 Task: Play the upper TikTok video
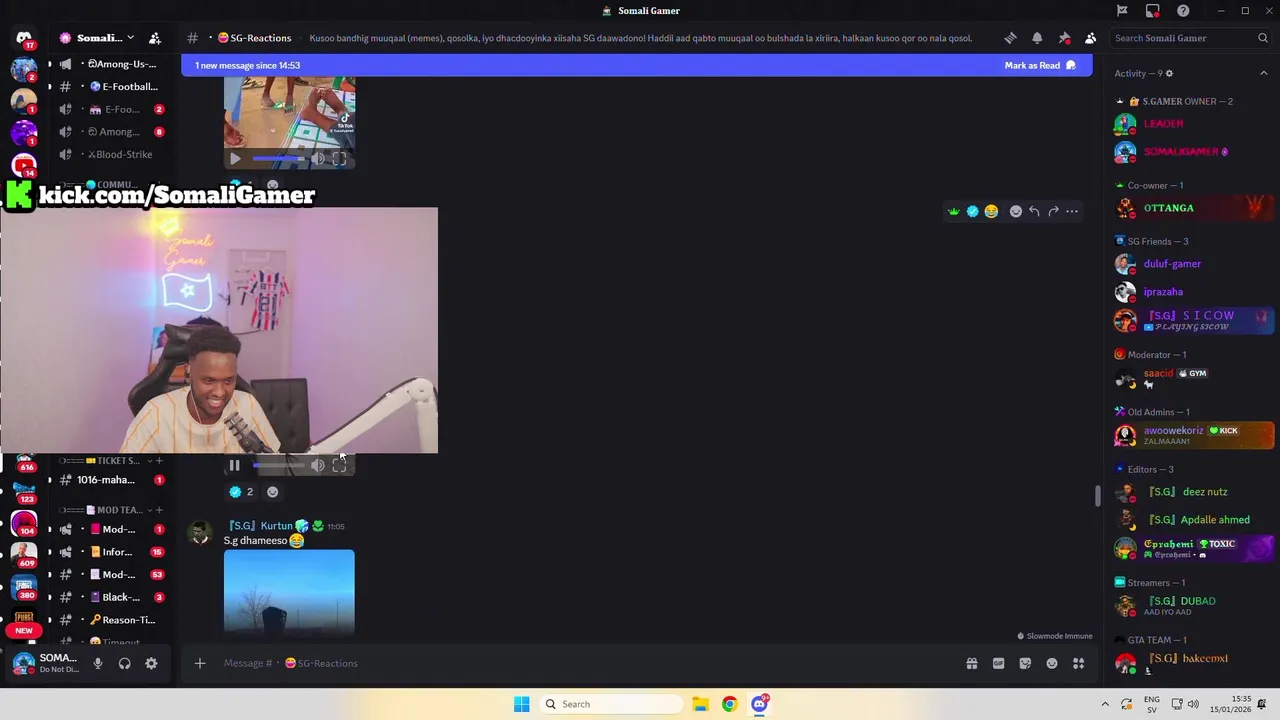(234, 158)
